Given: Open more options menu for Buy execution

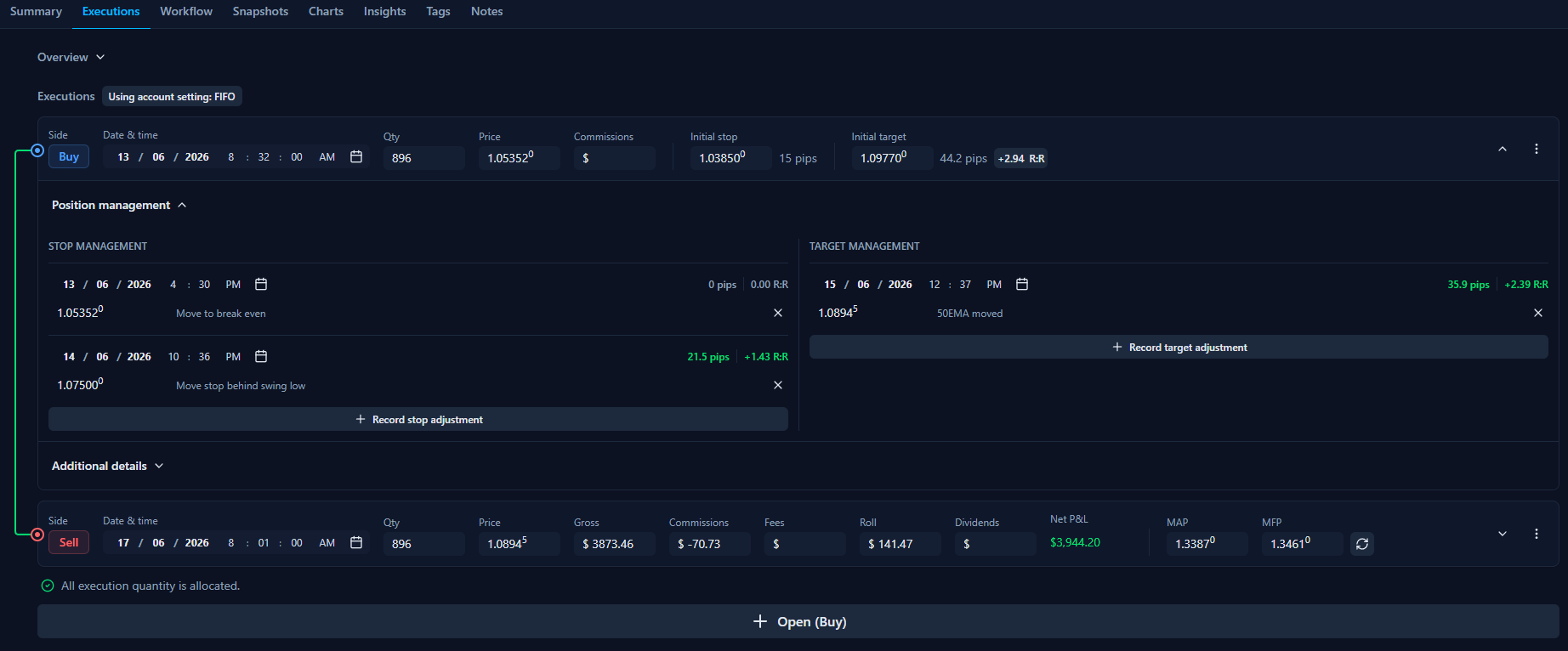Looking at the screenshot, I should (1537, 149).
